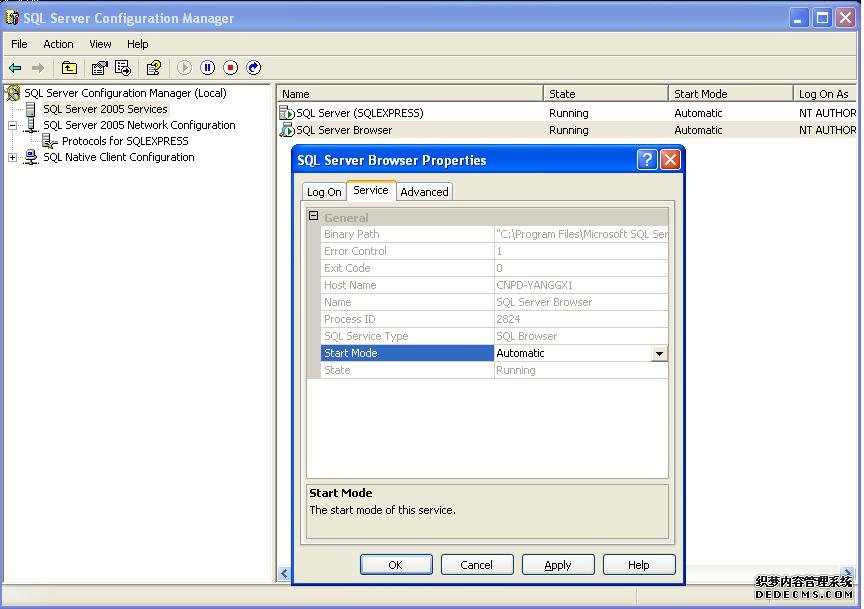Switch to the Log On tab
This screenshot has height=609, width=864.
pyautogui.click(x=323, y=191)
